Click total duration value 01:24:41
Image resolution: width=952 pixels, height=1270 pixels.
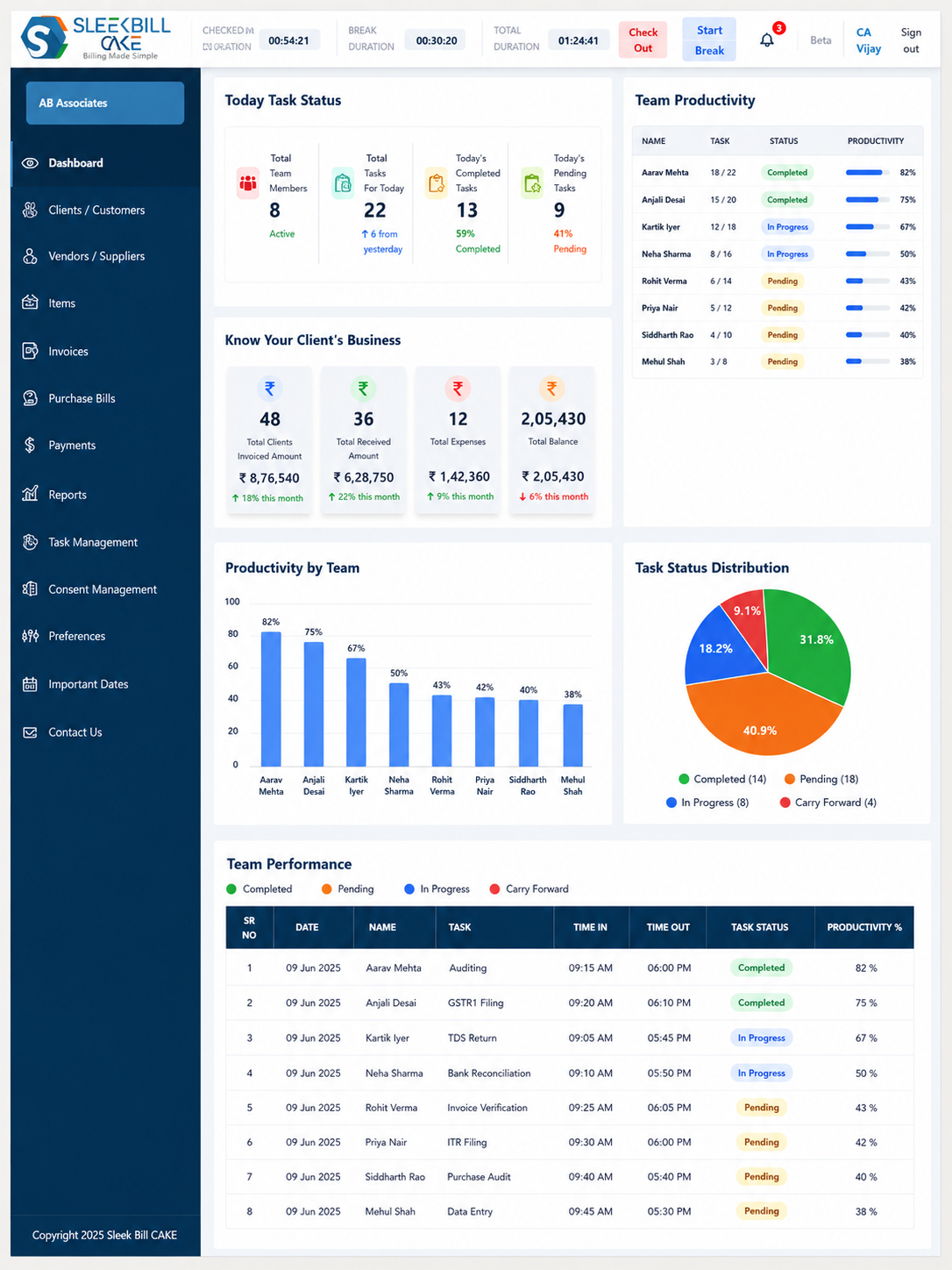point(579,40)
